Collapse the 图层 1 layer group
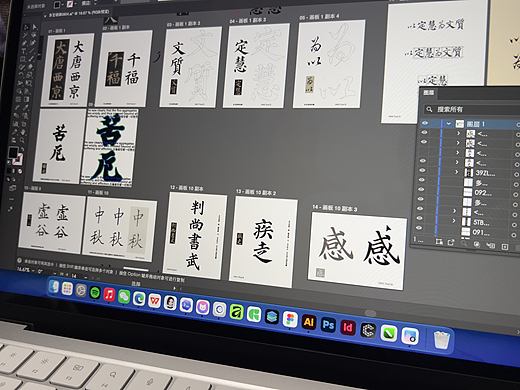 [x=449, y=124]
